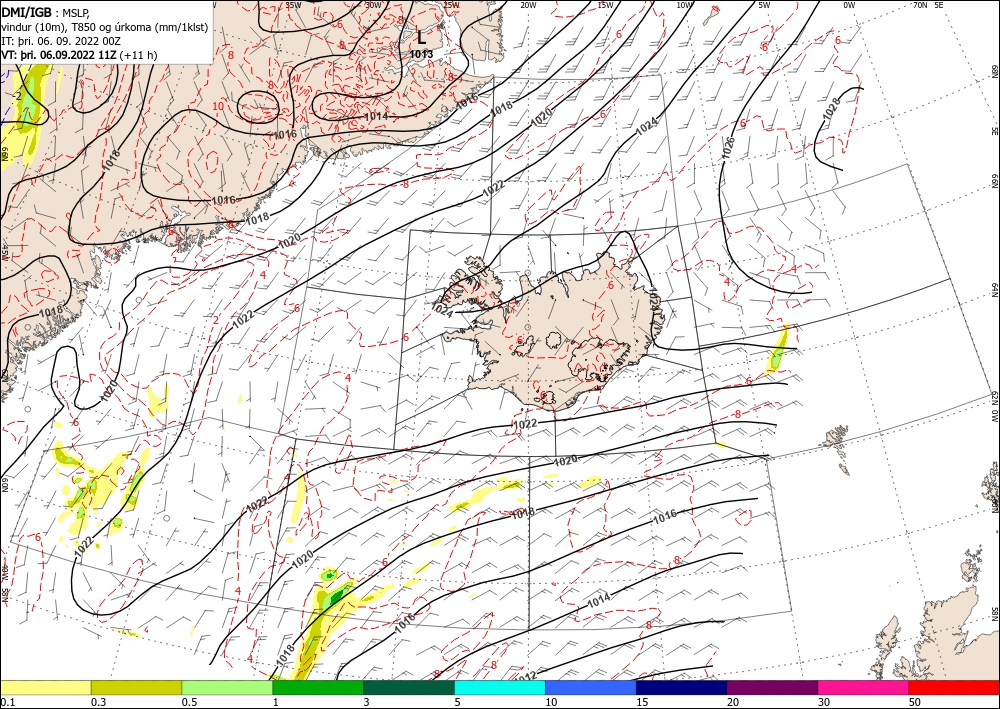
Task: Click the 1012 isobar label at the bottom
Action: [525, 676]
